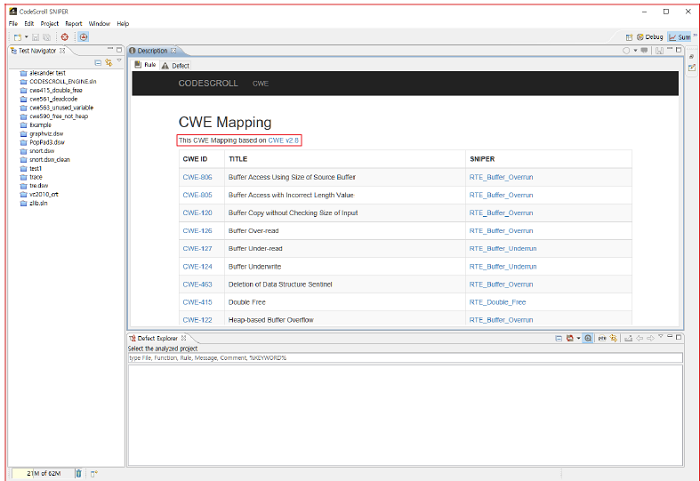
Task: Toggle the highlighted search icon in Defect Explorer
Action: click(588, 338)
